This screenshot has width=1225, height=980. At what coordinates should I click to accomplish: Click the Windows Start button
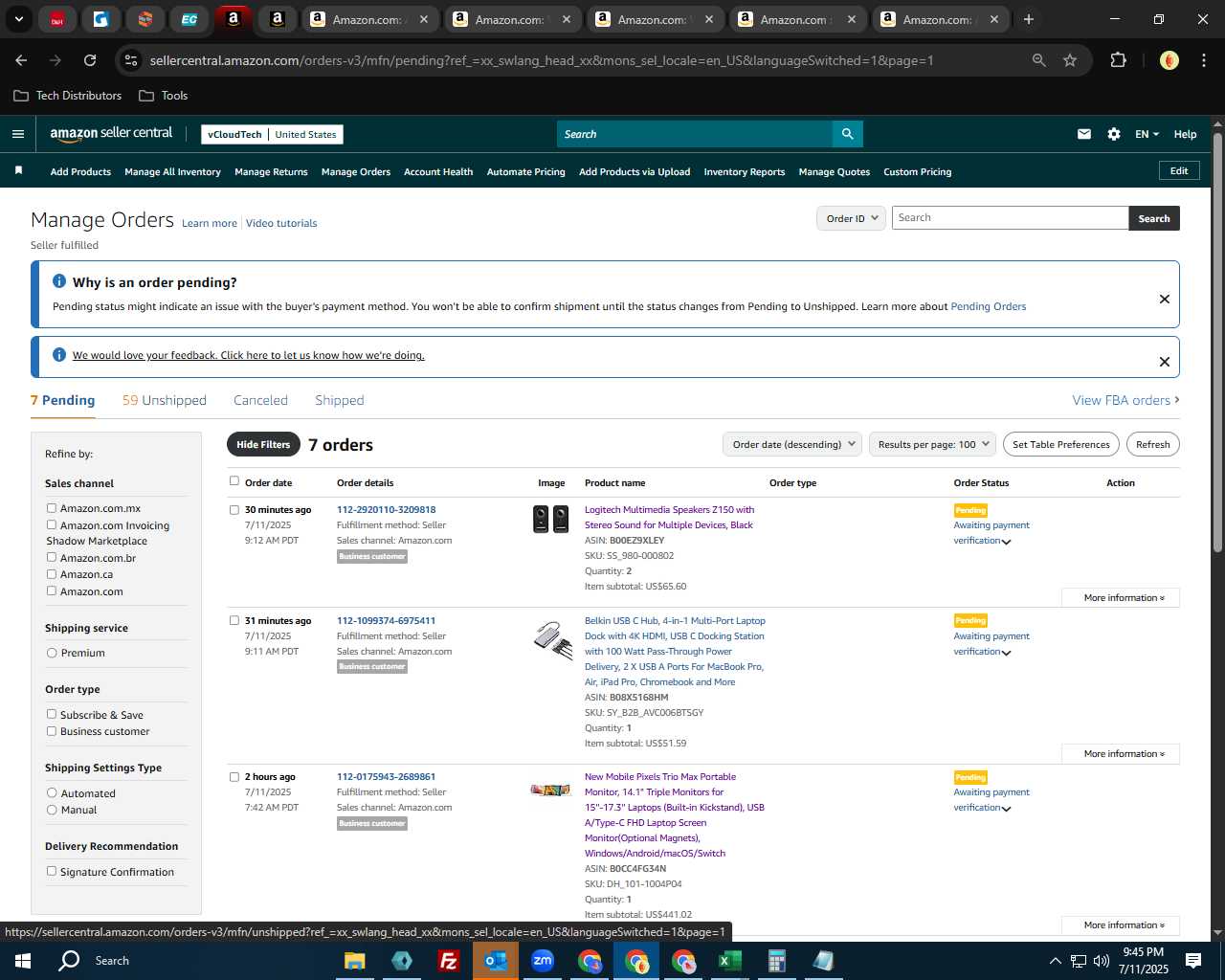[x=23, y=961]
